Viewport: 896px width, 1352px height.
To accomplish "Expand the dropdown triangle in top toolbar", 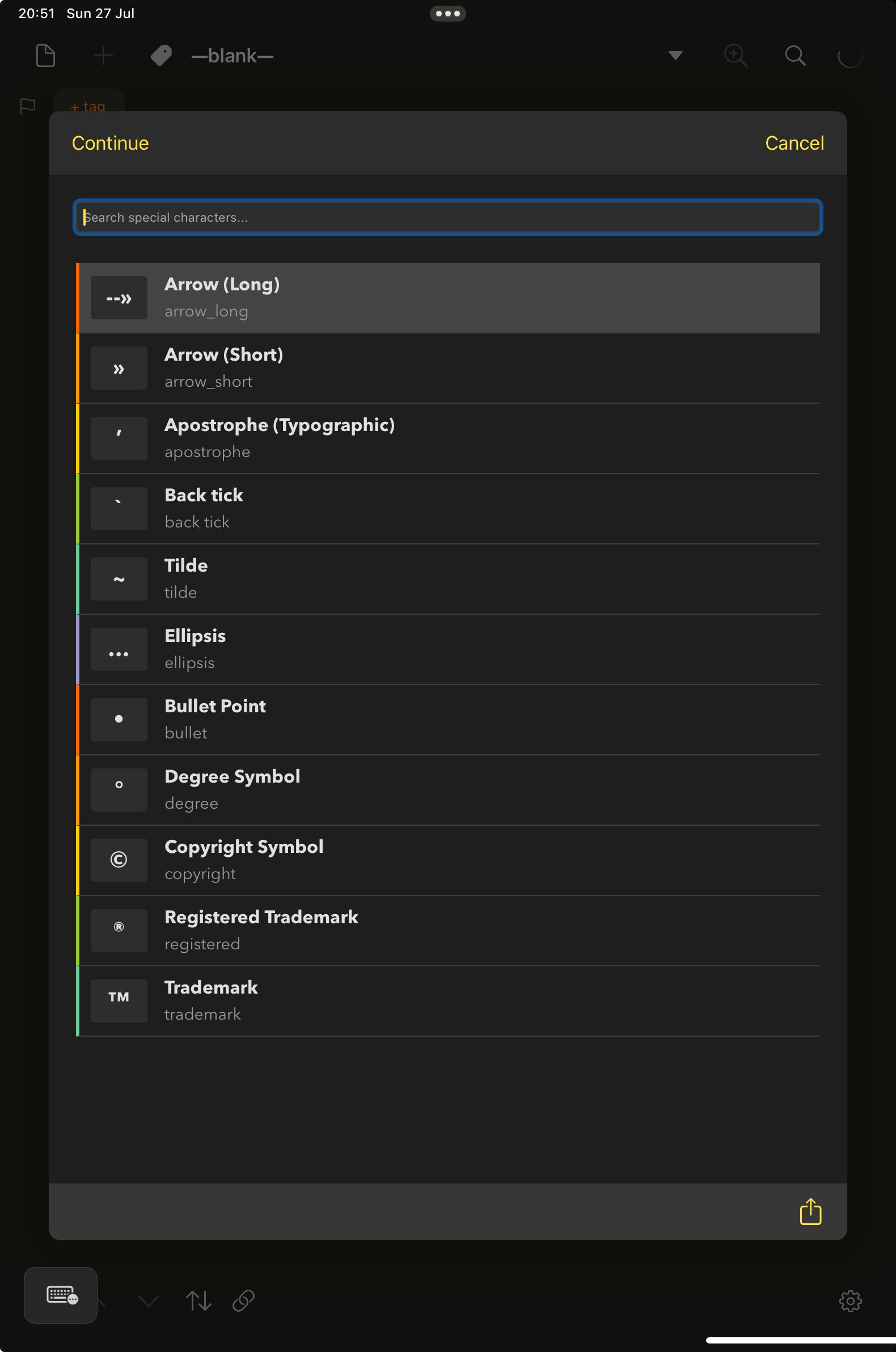I will [675, 56].
